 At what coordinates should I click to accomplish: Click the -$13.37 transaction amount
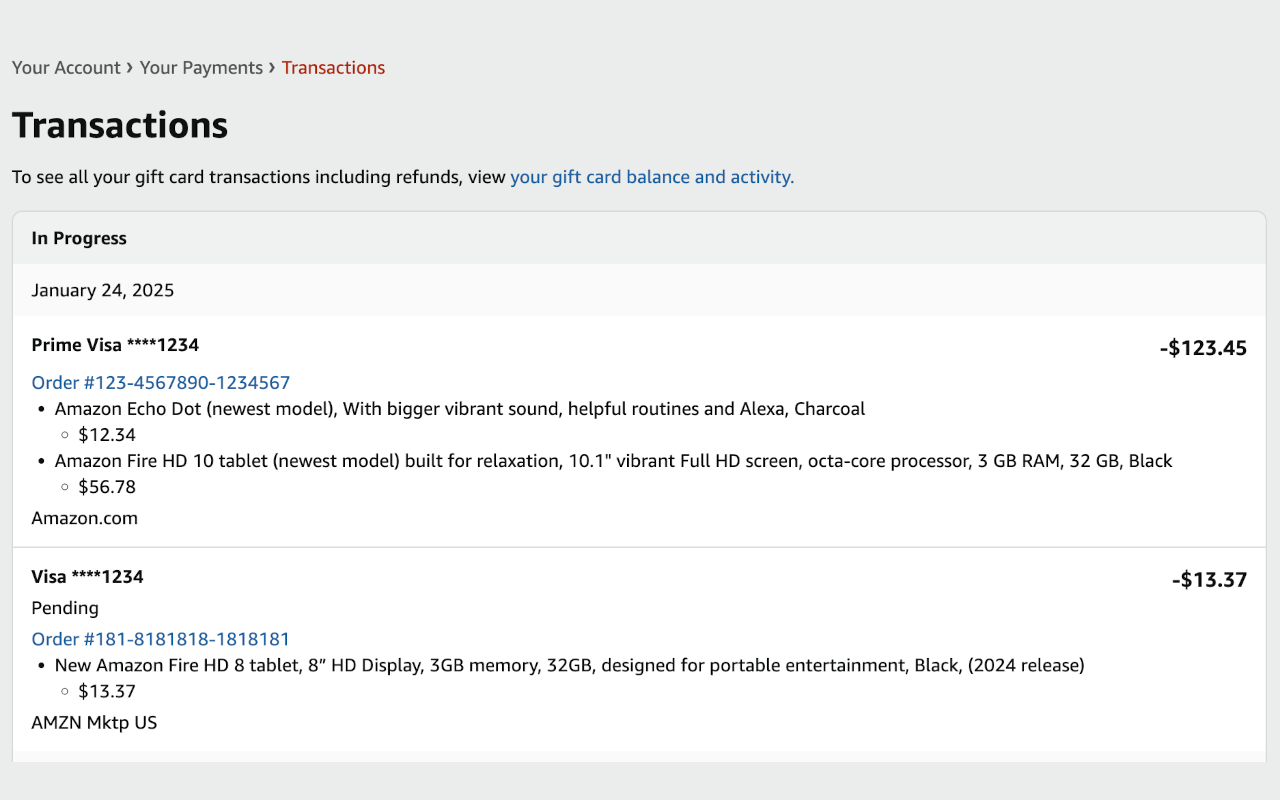1209,580
